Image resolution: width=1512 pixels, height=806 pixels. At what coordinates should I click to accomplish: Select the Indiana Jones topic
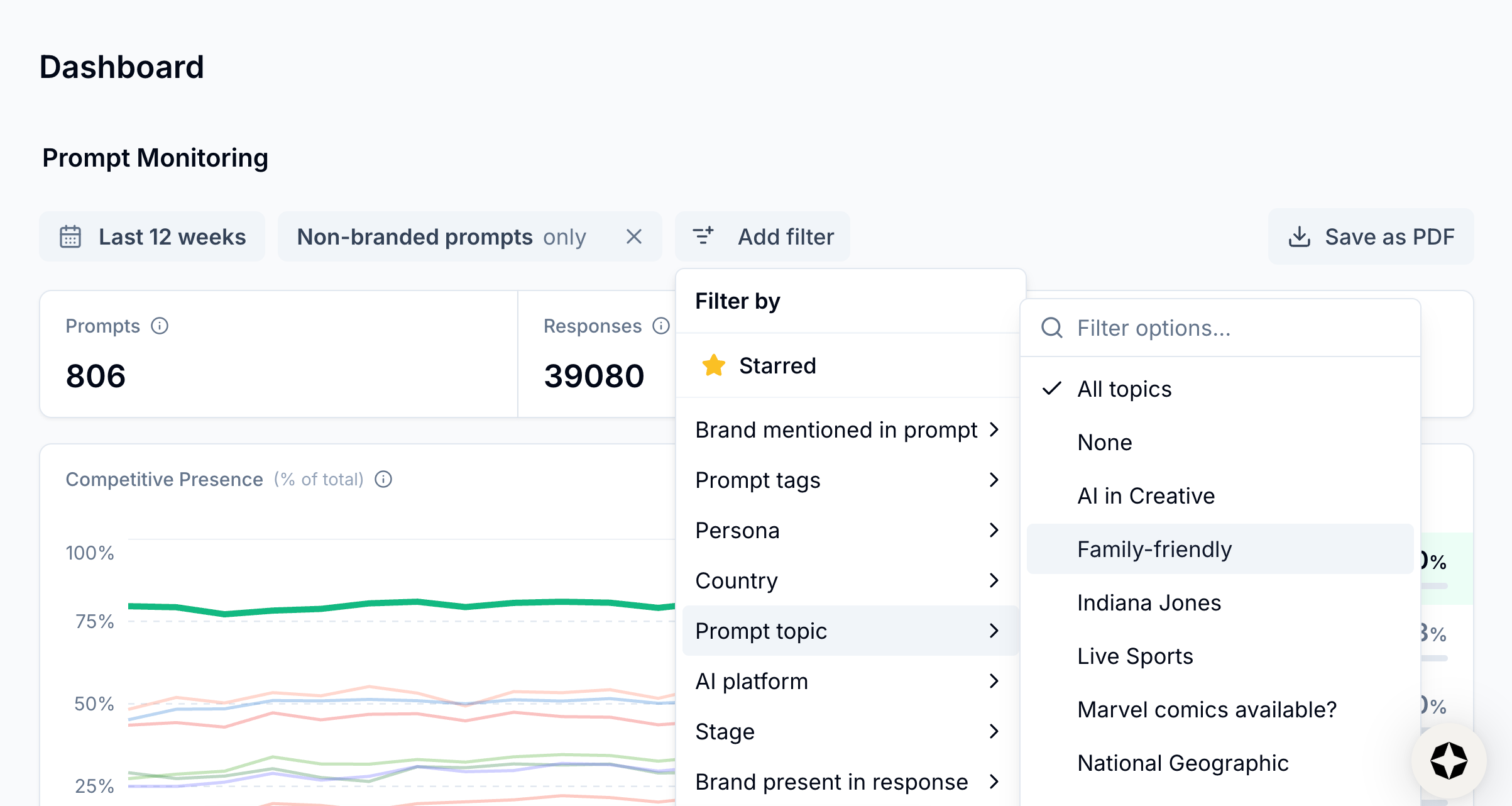[x=1148, y=603]
